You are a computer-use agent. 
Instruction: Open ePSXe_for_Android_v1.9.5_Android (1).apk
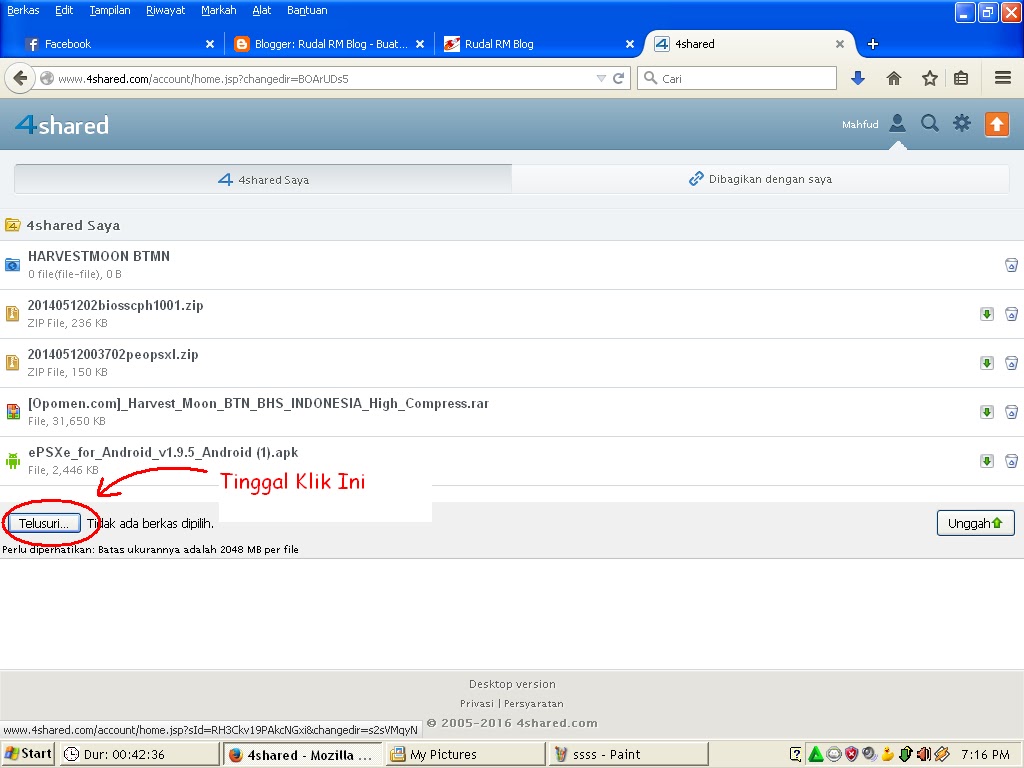point(163,452)
